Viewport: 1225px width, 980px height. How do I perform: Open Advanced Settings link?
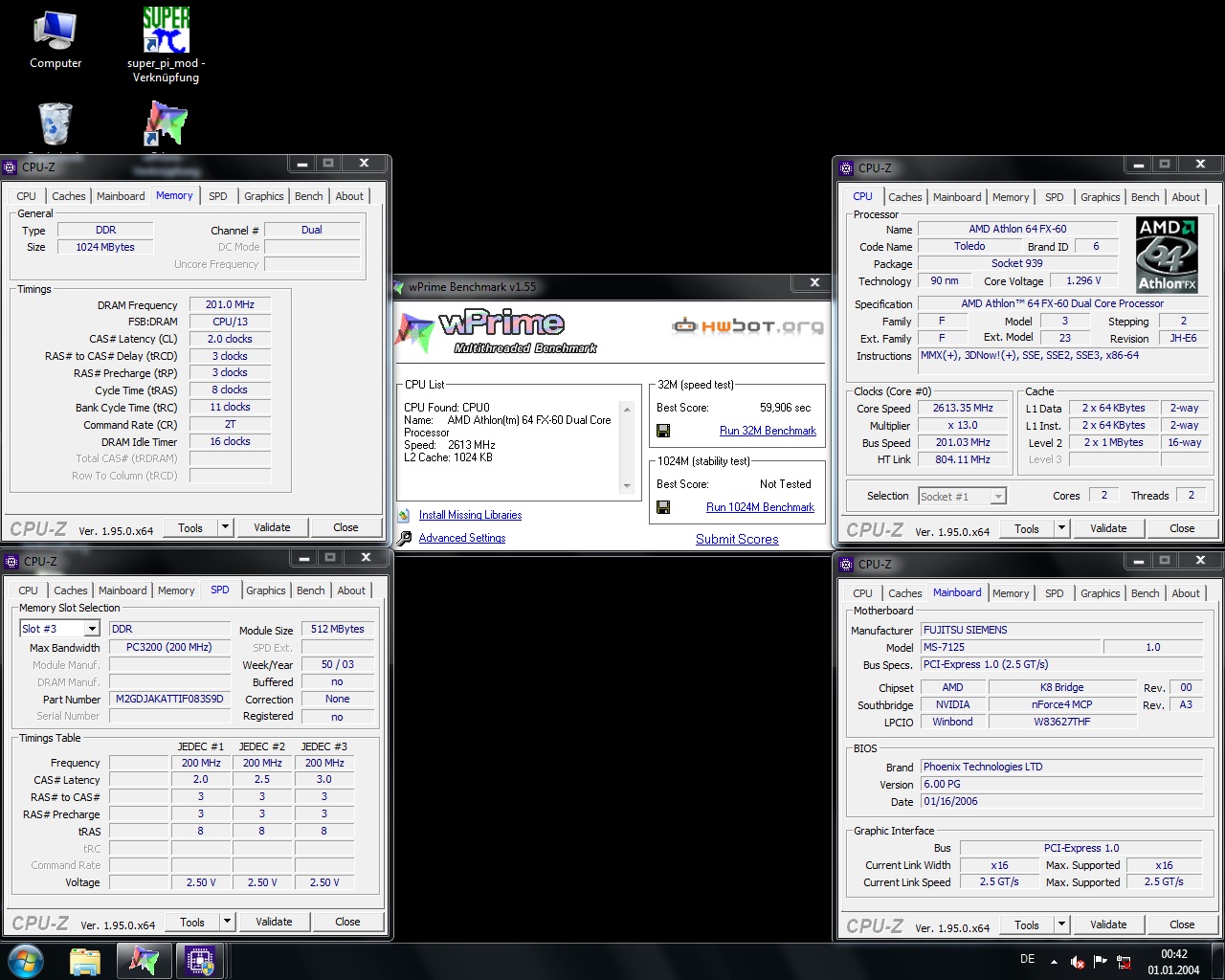point(462,538)
